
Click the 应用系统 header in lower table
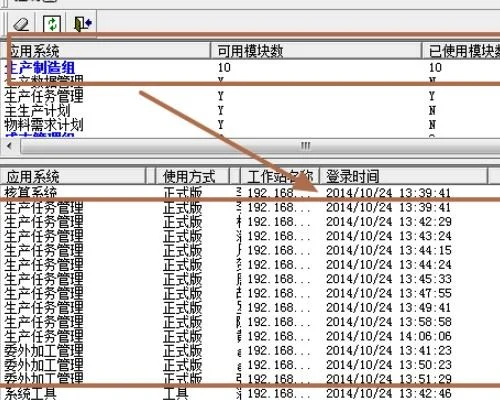(73, 176)
